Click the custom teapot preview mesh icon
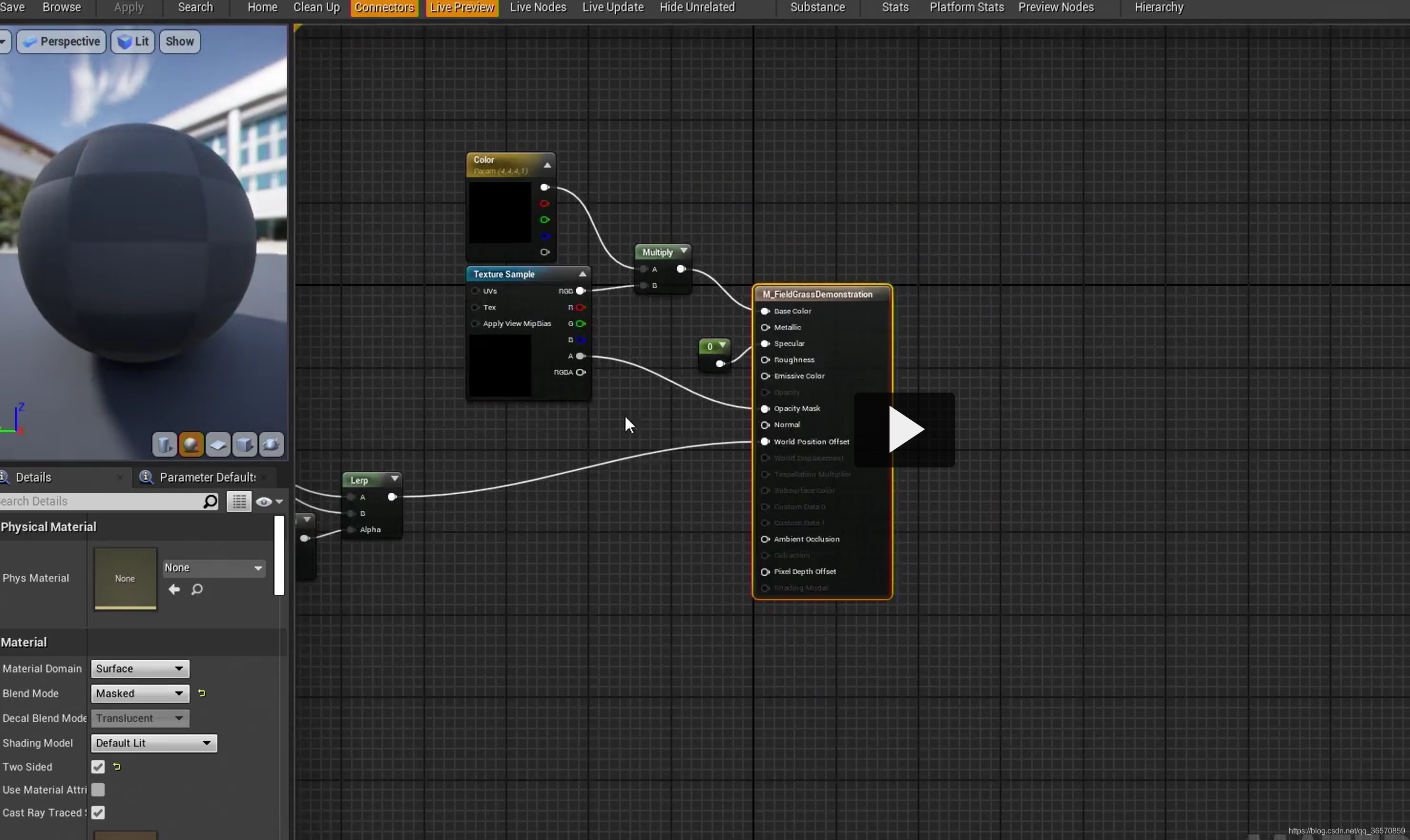This screenshot has height=840, width=1410. click(271, 445)
